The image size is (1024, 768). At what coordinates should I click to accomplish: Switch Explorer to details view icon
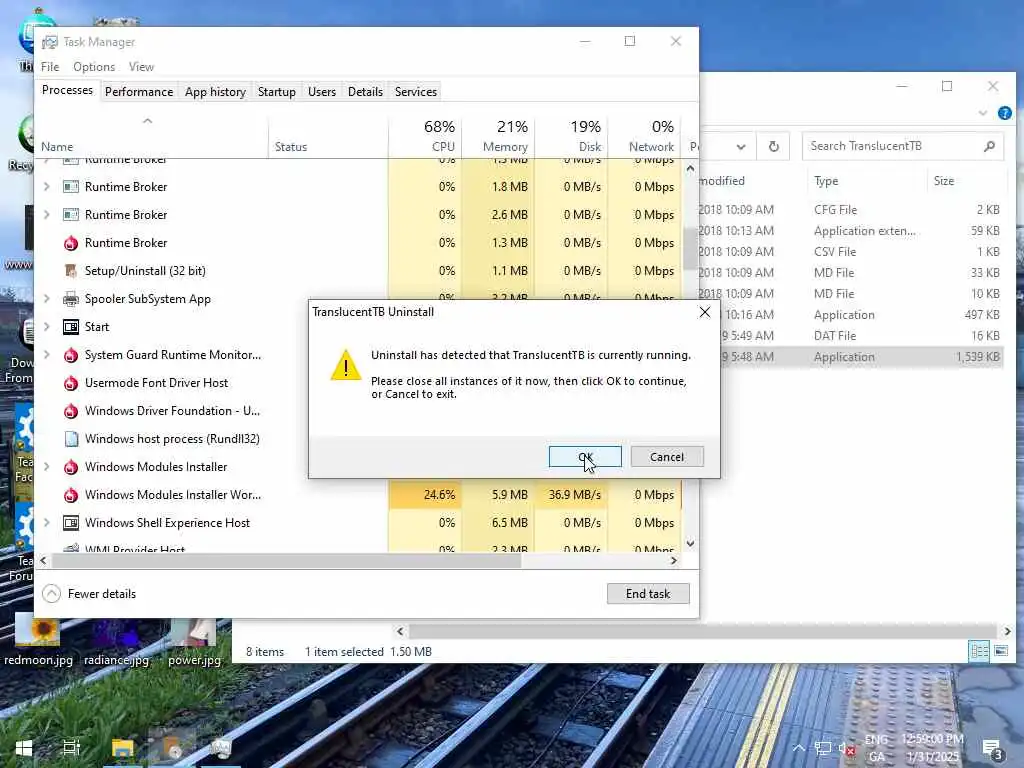[x=979, y=651]
